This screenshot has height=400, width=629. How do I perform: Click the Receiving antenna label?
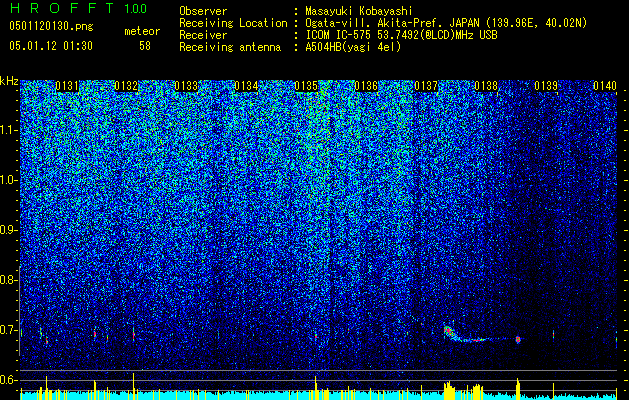pos(230,47)
